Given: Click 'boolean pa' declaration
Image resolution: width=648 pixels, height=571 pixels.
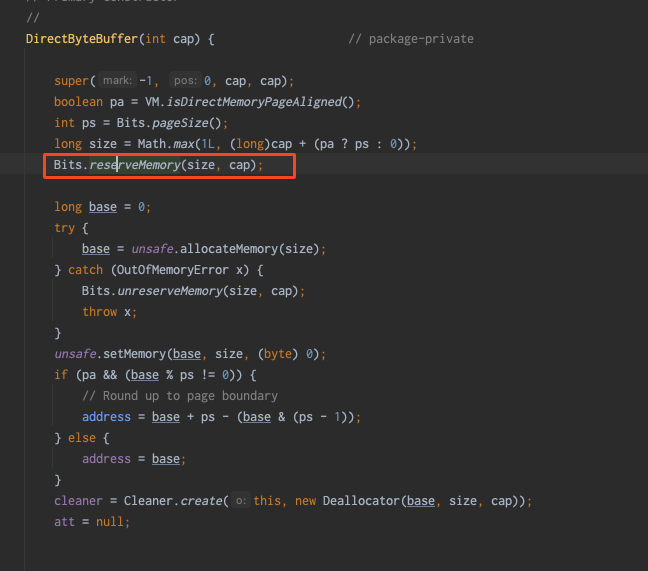Looking at the screenshot, I should click(89, 102).
